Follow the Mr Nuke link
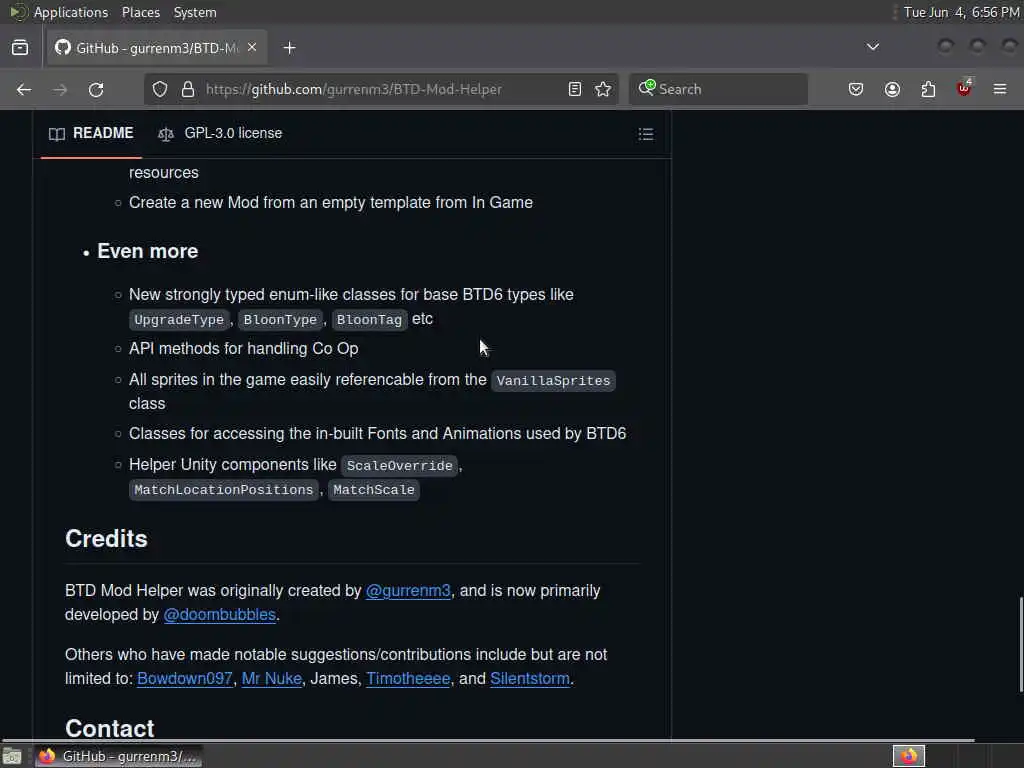The height and width of the screenshot is (768, 1024). pyautogui.click(x=272, y=679)
